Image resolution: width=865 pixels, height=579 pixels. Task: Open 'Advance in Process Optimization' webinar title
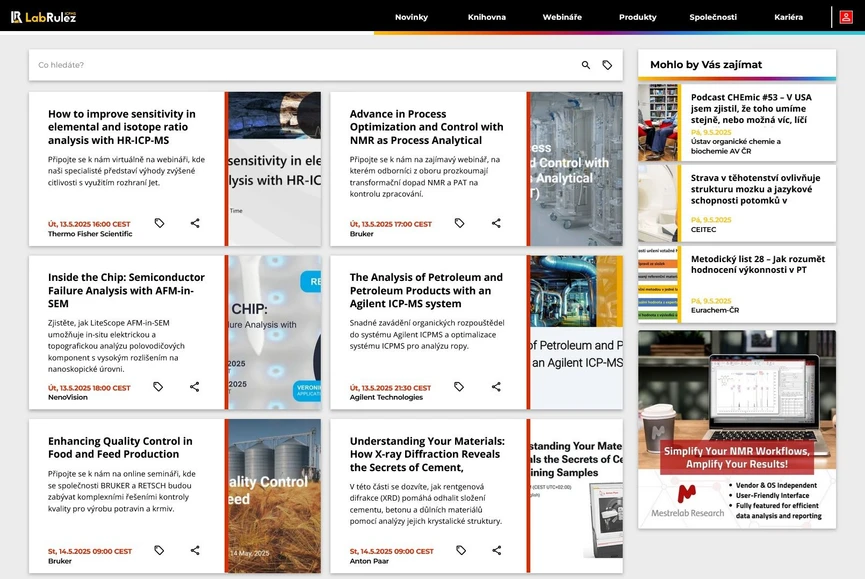426,127
